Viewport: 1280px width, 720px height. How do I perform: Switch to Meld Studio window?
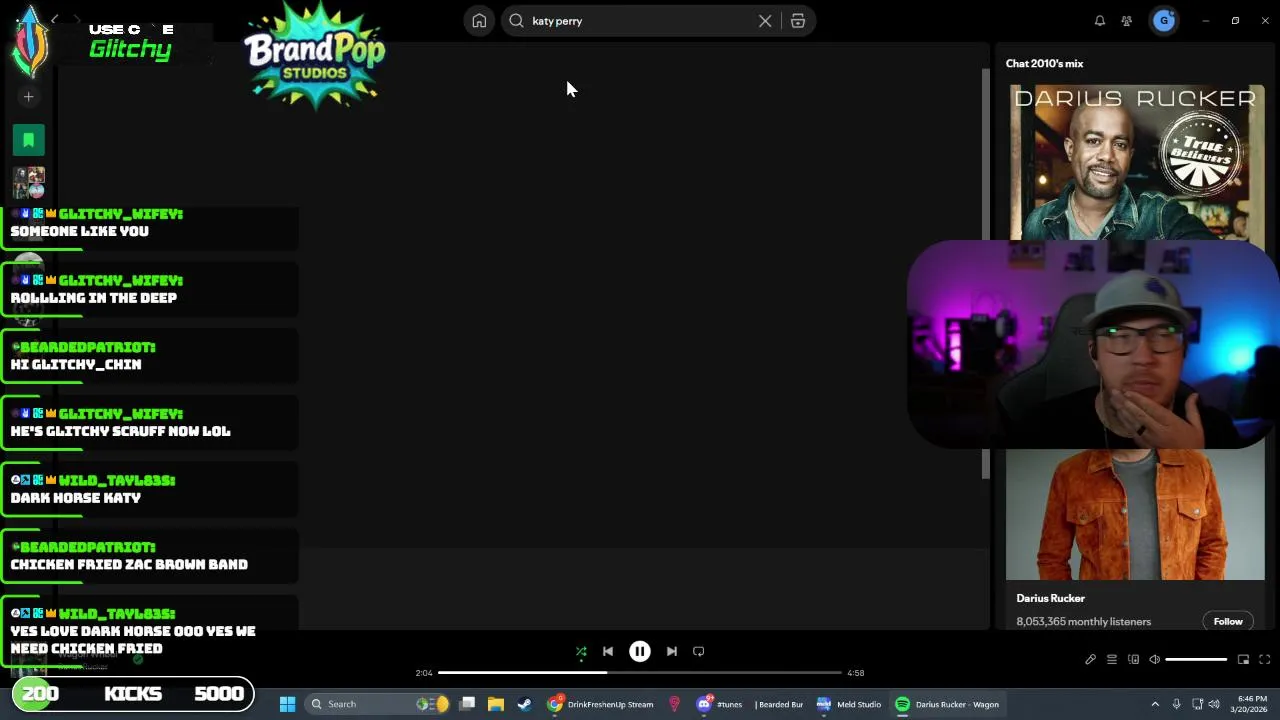point(849,704)
